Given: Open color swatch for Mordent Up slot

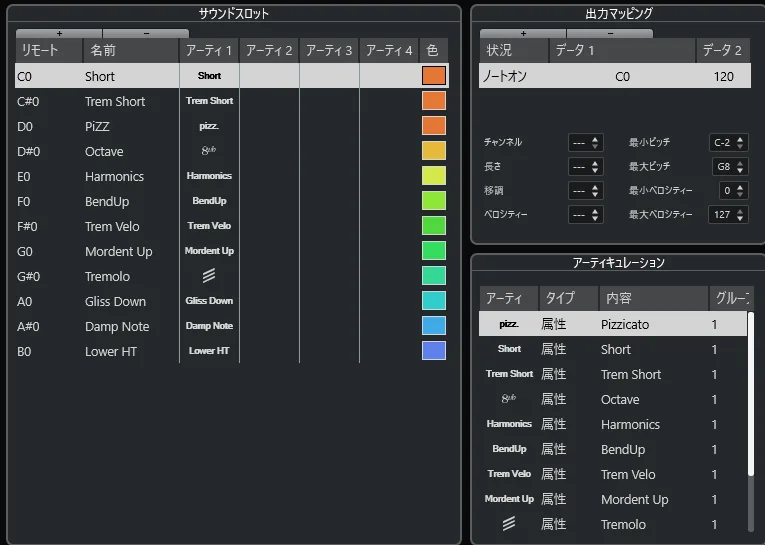Looking at the screenshot, I should point(434,251).
